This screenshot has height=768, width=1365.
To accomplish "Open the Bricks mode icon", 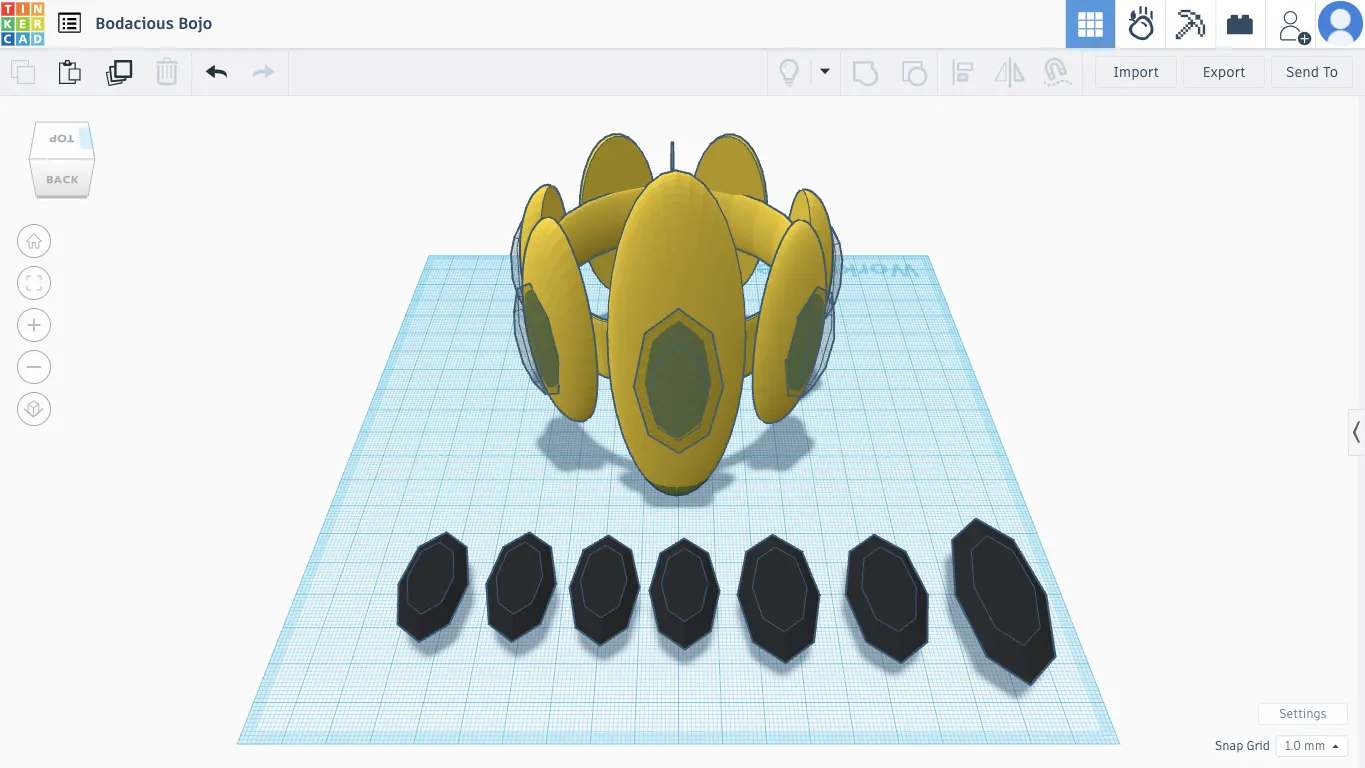I will 1240,24.
